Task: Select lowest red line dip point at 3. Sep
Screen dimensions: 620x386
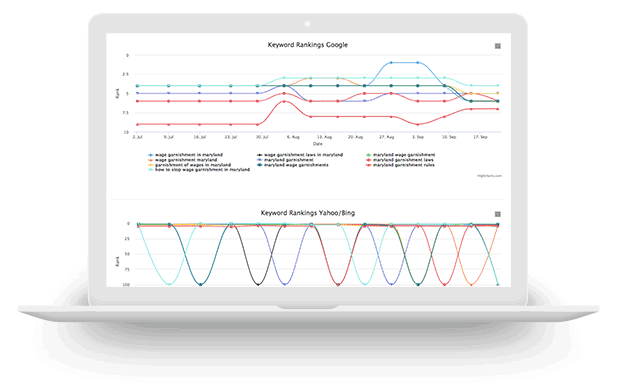Action: [418, 125]
